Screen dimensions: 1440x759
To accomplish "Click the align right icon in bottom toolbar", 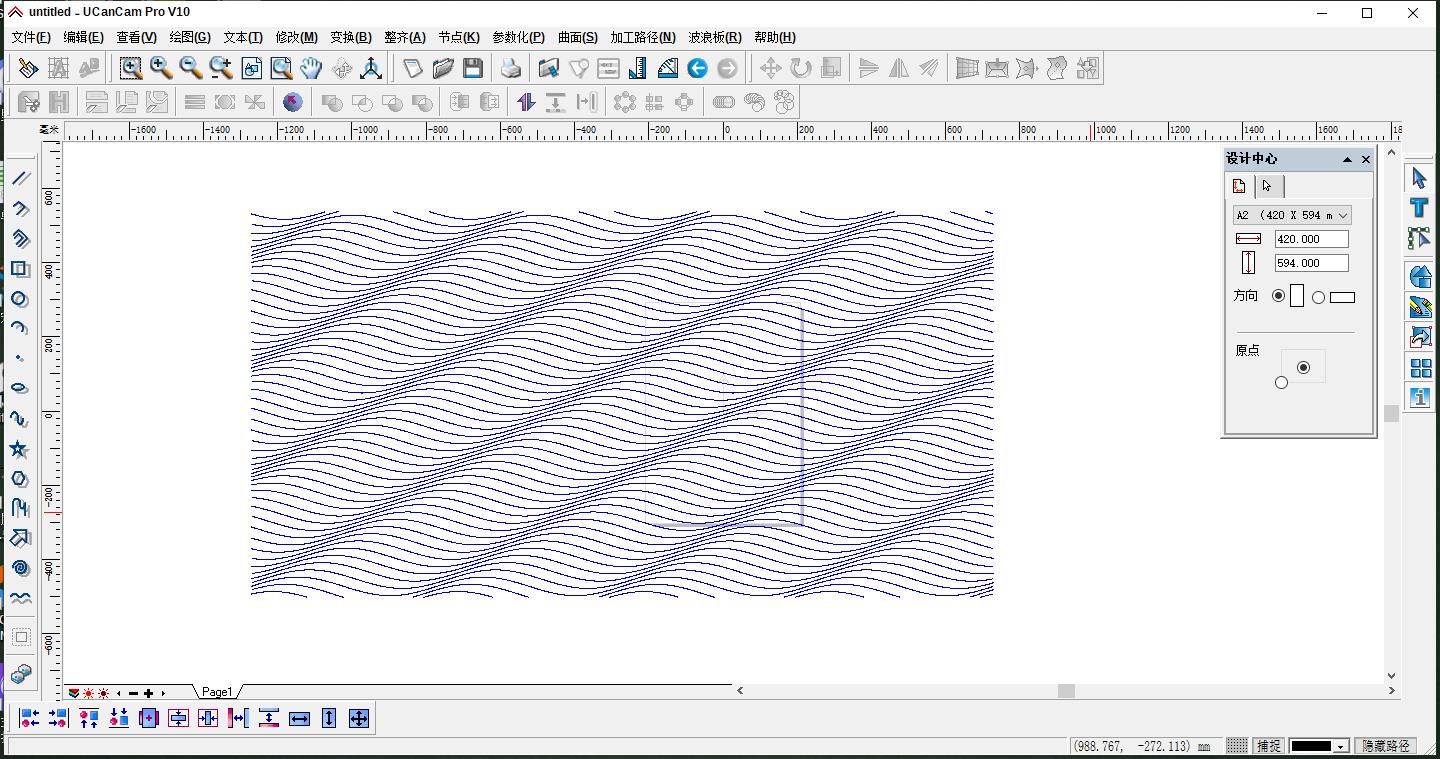I will [x=58, y=718].
